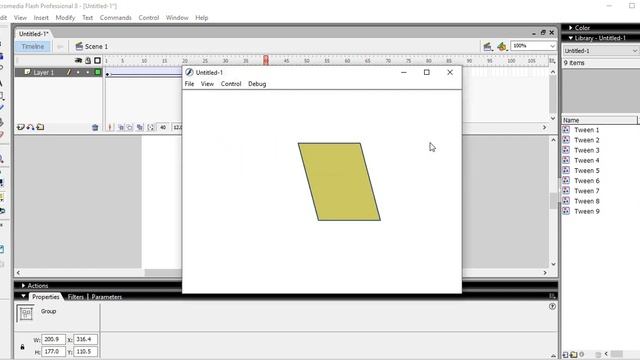
Task: Open the Insert menu in Flash
Action: (41, 18)
